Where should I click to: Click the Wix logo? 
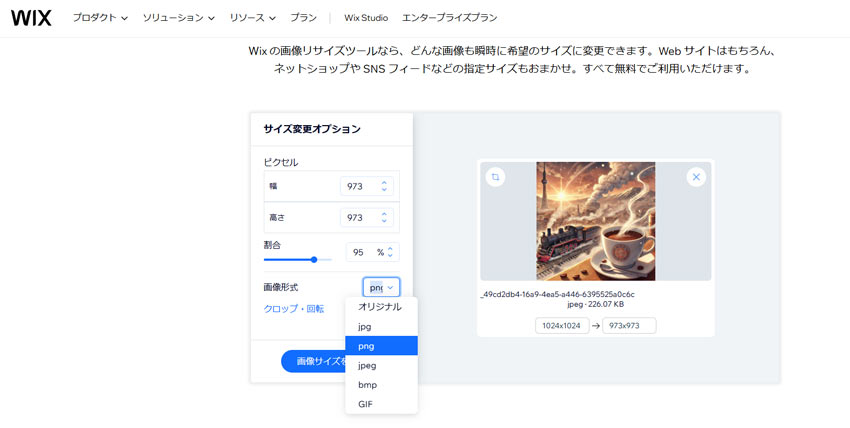31,18
